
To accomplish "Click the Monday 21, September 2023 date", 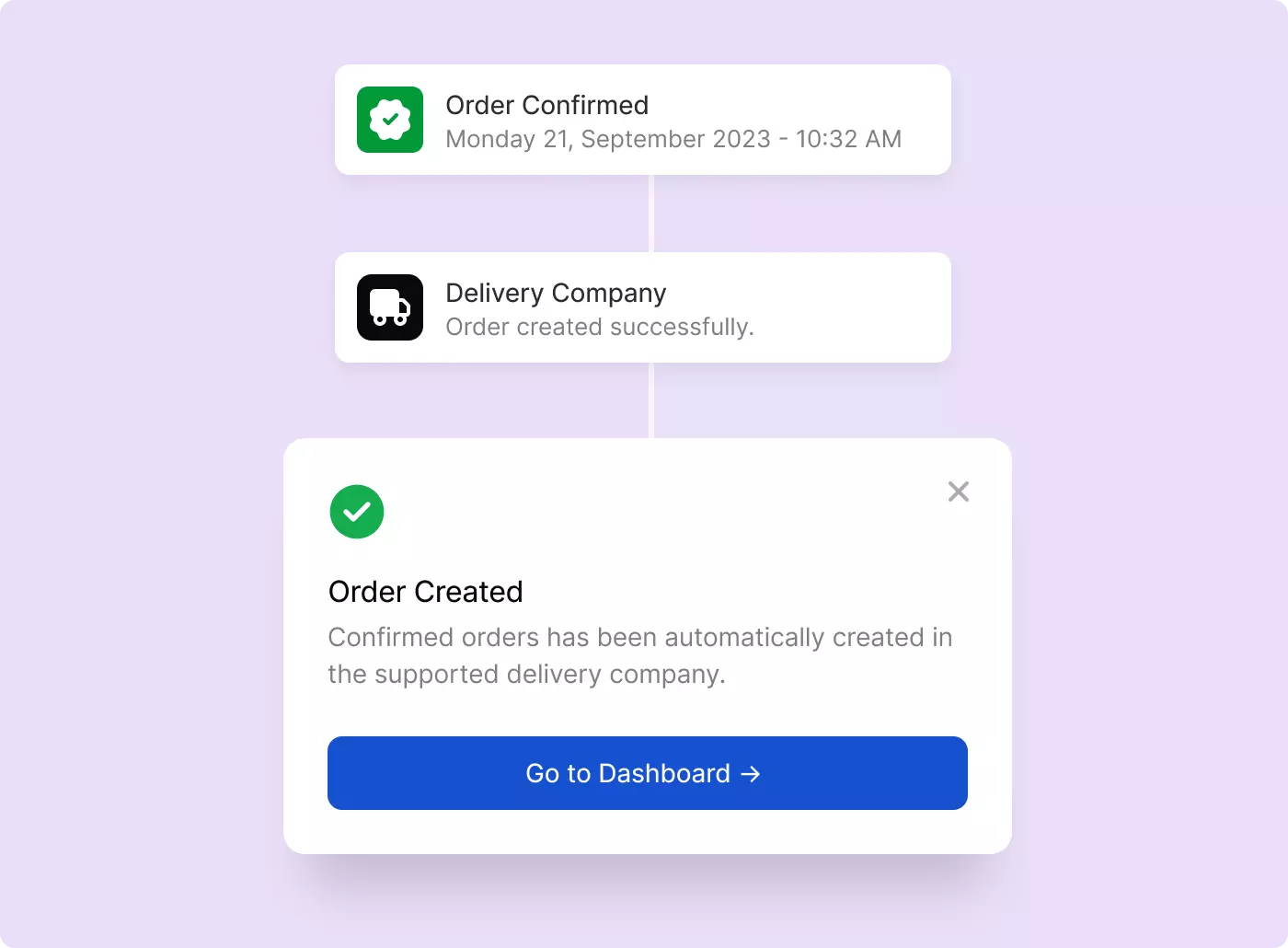I will coord(608,139).
